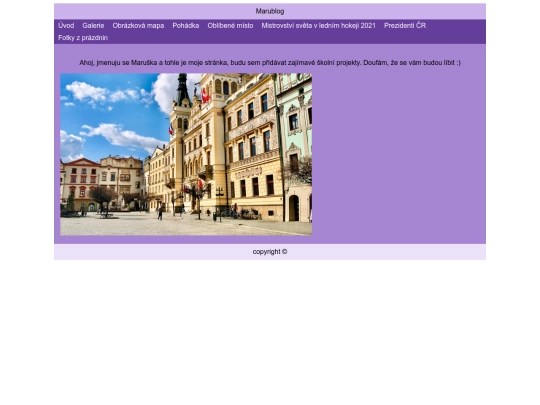Go to the Galerie page
Image resolution: width=540 pixels, height=405 pixels.
coord(93,25)
